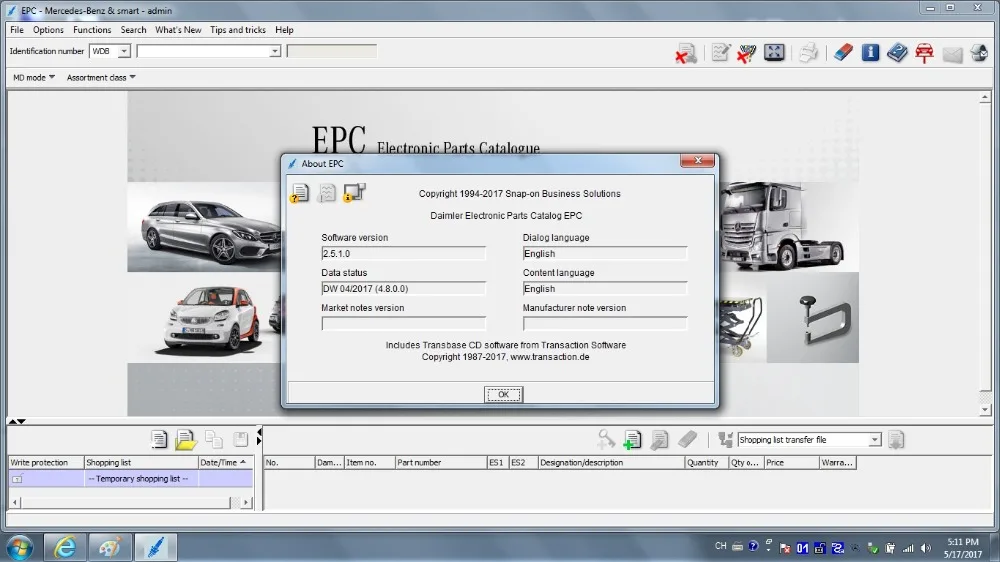Open the blue information icon
The height and width of the screenshot is (562, 1000).
[x=870, y=52]
